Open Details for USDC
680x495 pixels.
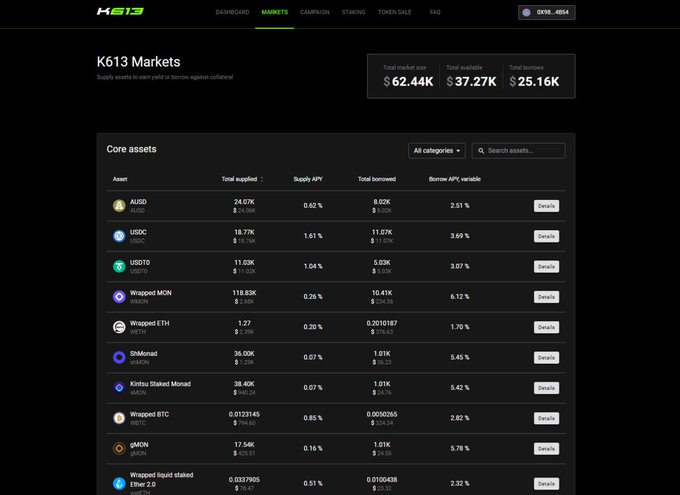coord(546,236)
